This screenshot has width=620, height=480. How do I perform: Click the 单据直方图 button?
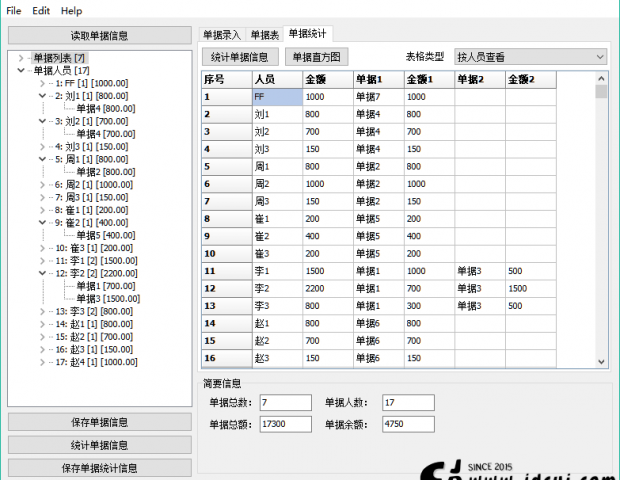tap(316, 57)
